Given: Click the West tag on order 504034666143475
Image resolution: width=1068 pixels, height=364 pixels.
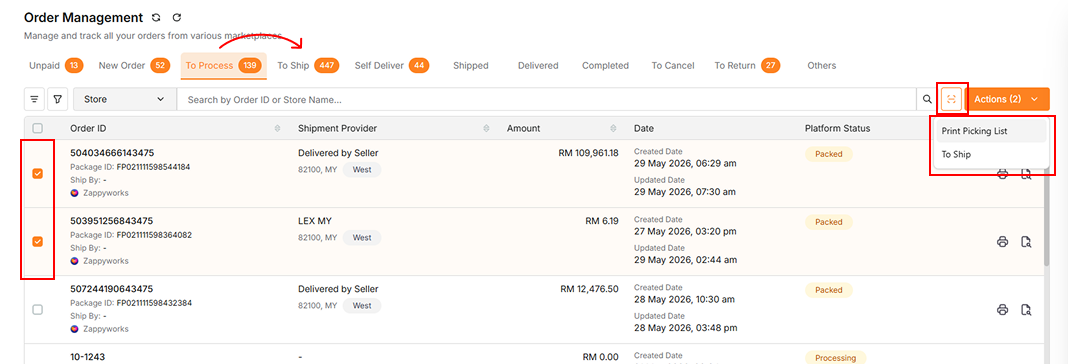Looking at the screenshot, I should tap(362, 170).
